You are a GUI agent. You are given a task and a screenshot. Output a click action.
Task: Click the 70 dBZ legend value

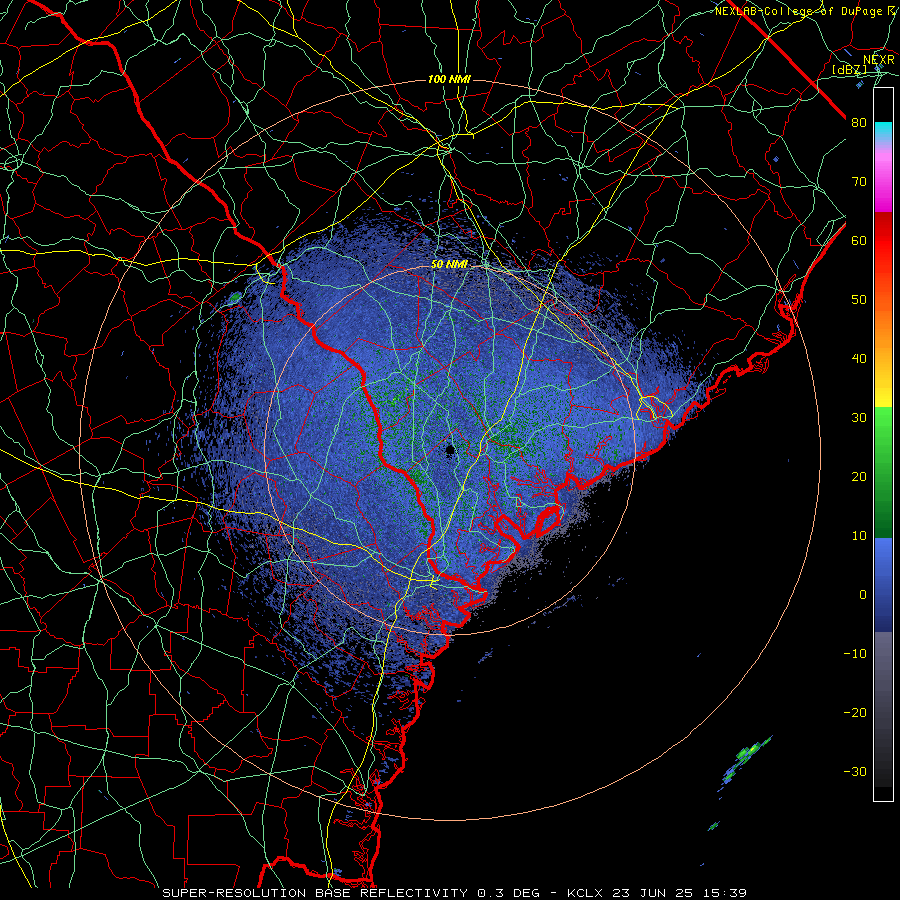point(859,182)
